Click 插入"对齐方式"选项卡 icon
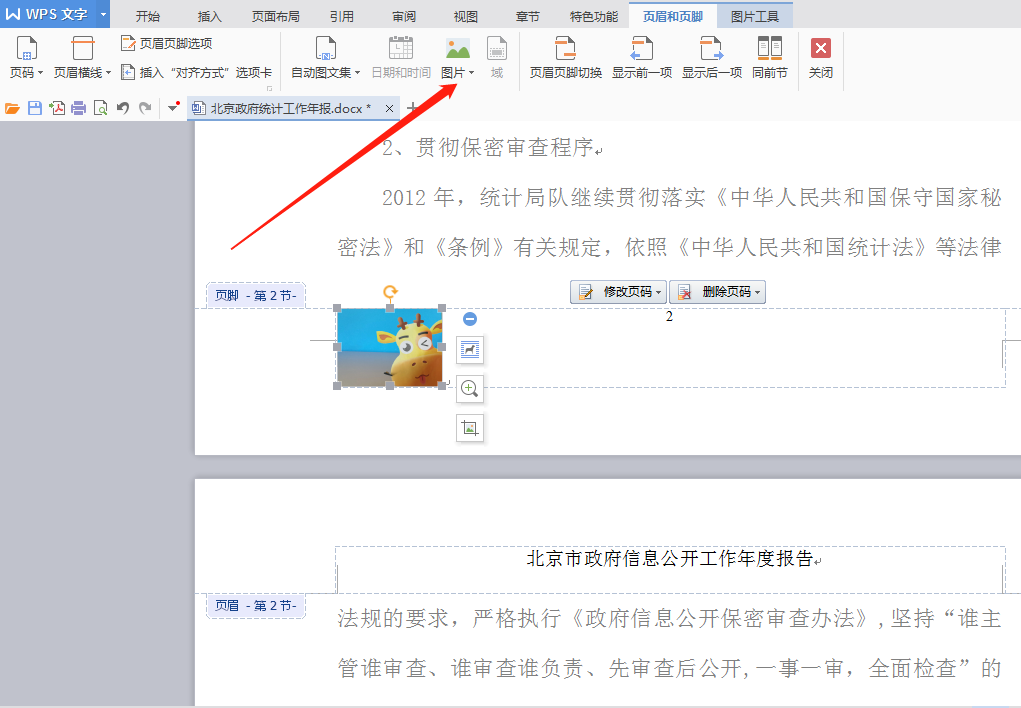The image size is (1021, 708). point(128,72)
